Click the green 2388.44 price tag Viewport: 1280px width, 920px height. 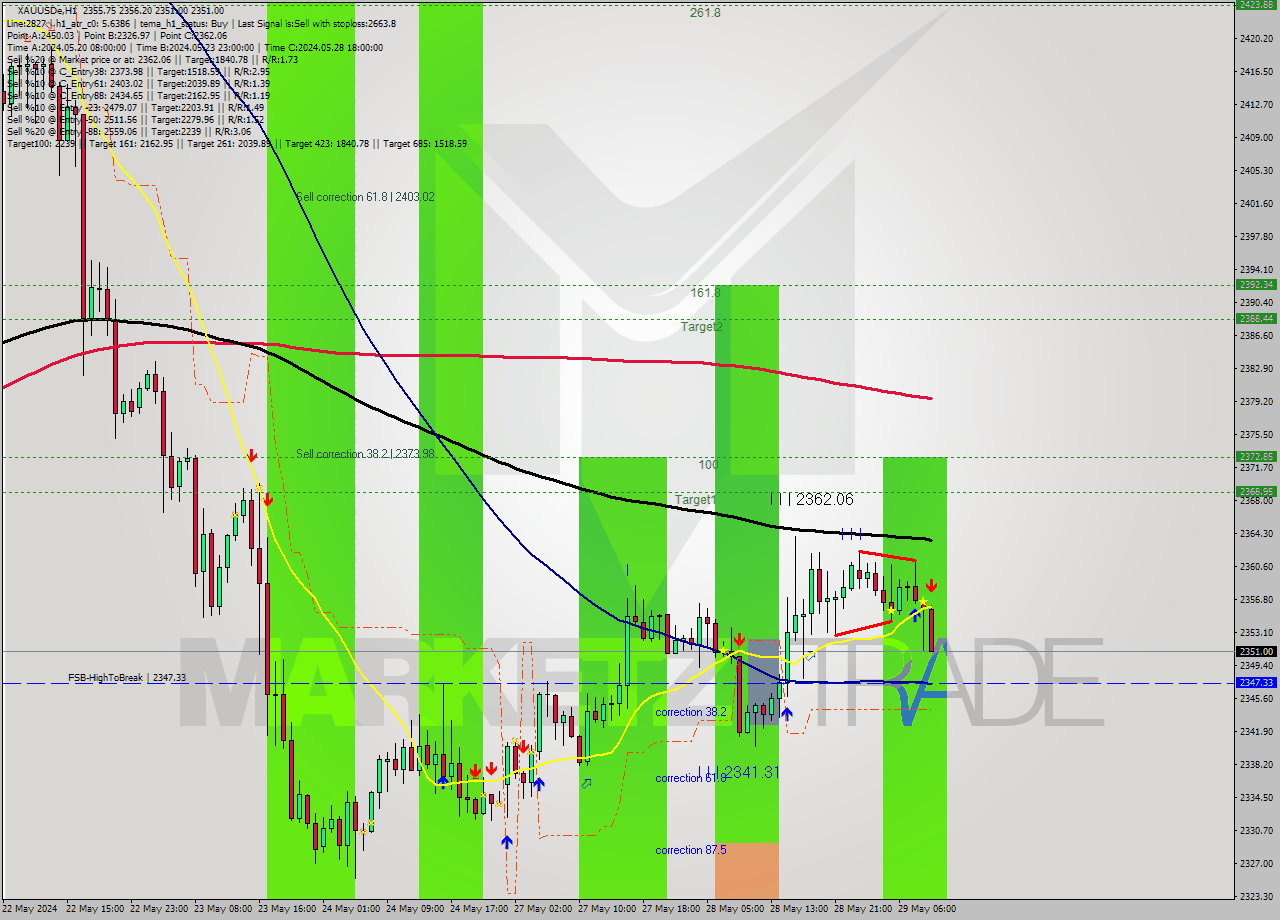coord(1255,319)
